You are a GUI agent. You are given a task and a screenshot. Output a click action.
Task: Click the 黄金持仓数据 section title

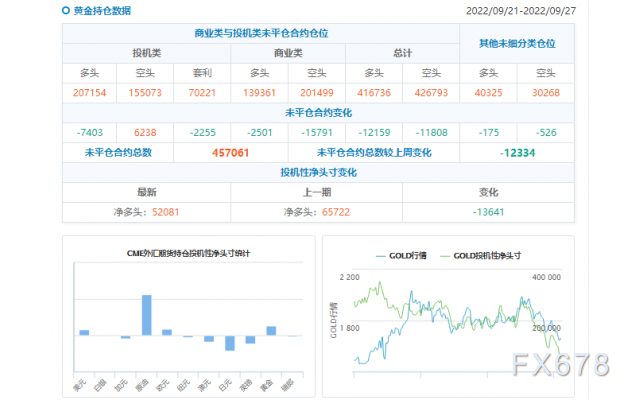[102, 11]
